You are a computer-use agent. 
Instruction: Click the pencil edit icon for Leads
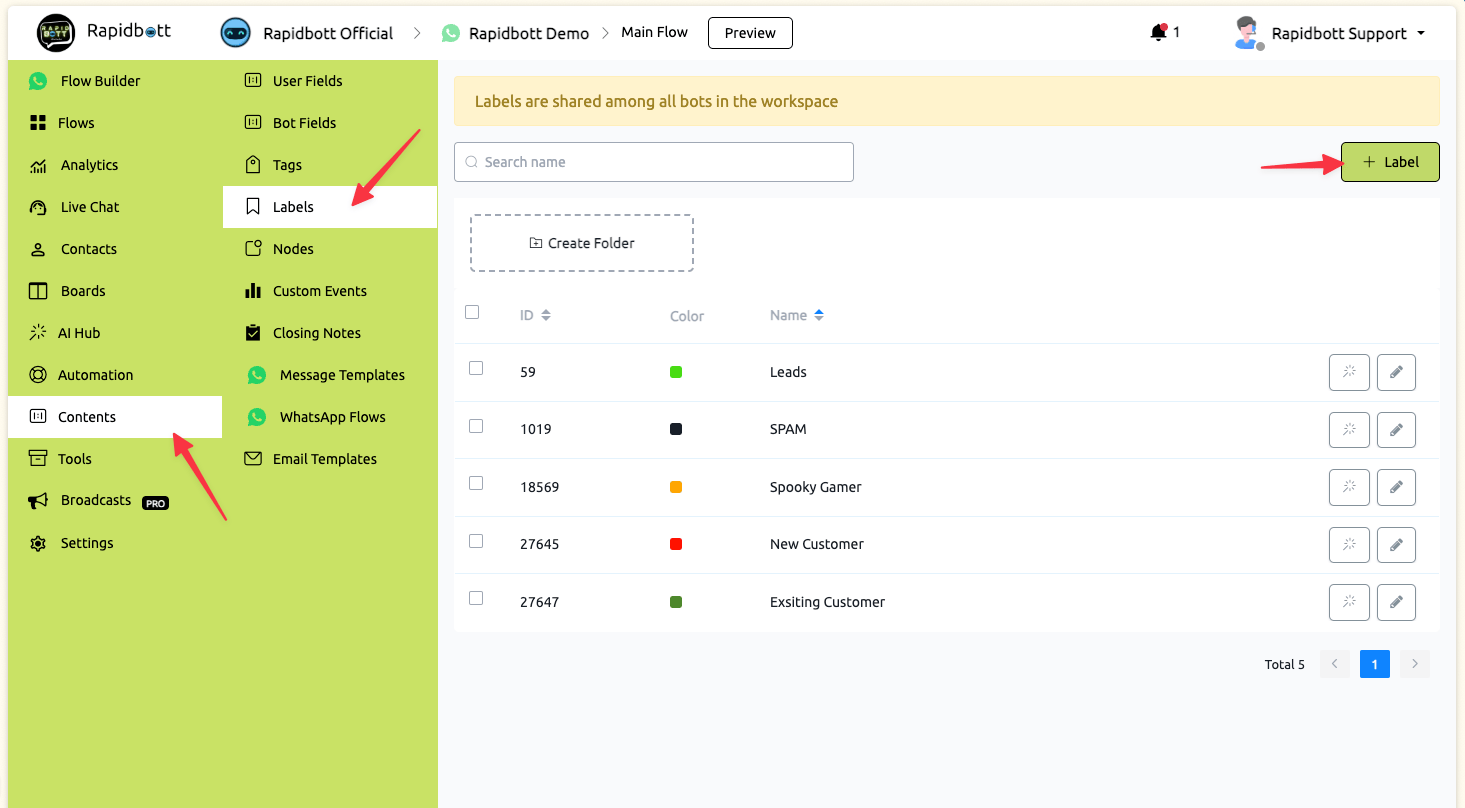(1396, 372)
